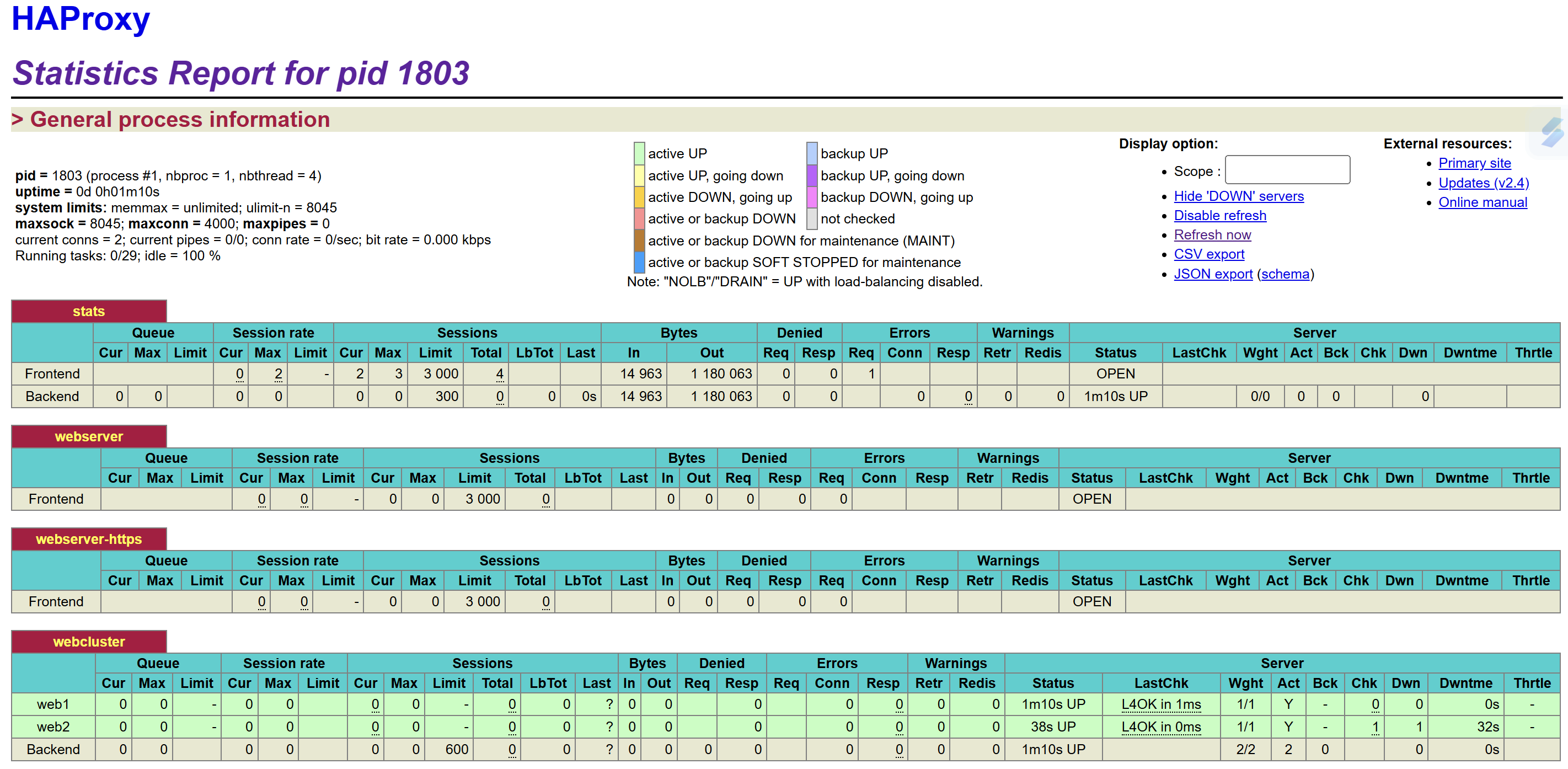Screen dimensions: 1568x769
Task: Click stats Frontend session rate max '2'
Action: click(x=278, y=374)
